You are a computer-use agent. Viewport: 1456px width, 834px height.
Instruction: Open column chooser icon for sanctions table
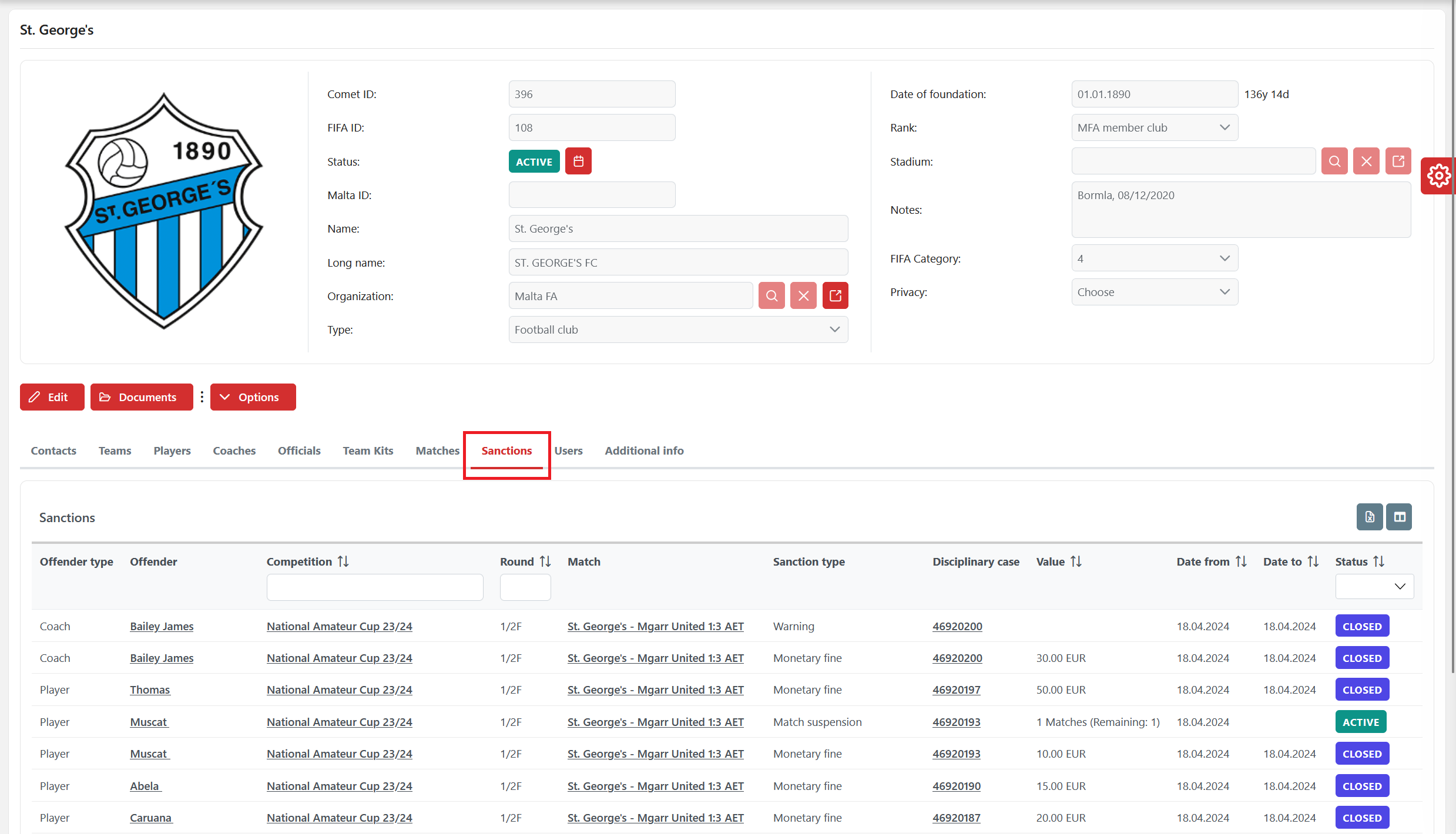pyautogui.click(x=1400, y=517)
